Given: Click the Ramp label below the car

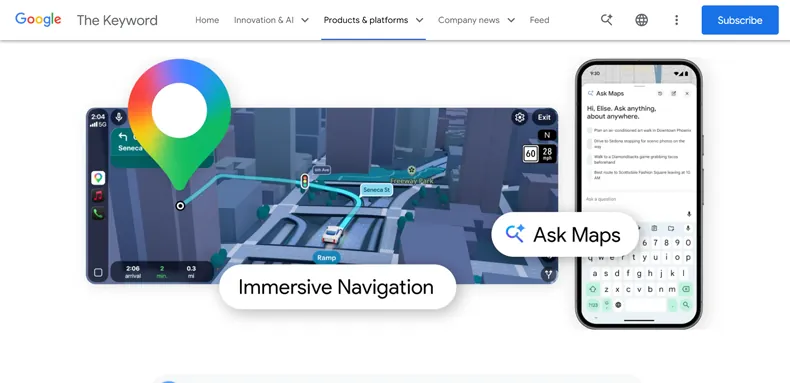Looking at the screenshot, I should (x=326, y=258).
